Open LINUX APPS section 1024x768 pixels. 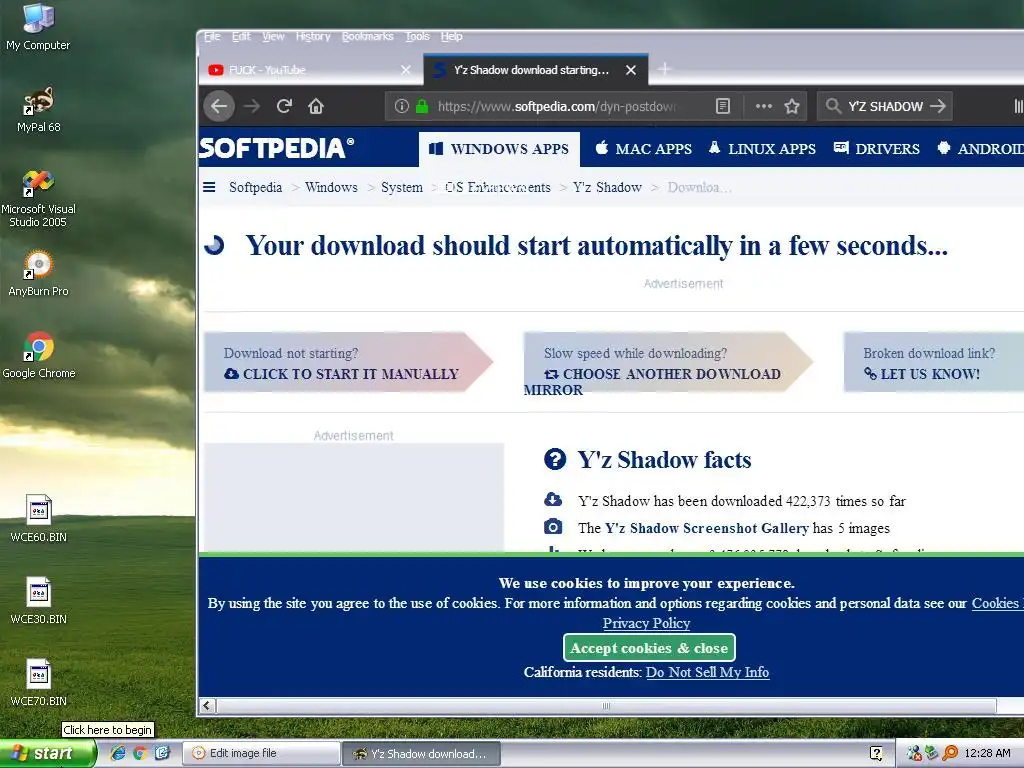[x=762, y=149]
